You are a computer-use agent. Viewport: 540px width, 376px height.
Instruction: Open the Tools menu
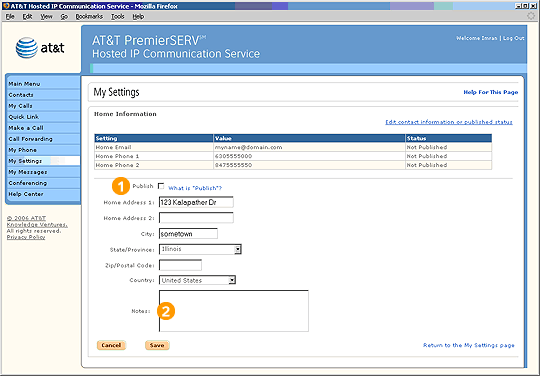coord(117,17)
